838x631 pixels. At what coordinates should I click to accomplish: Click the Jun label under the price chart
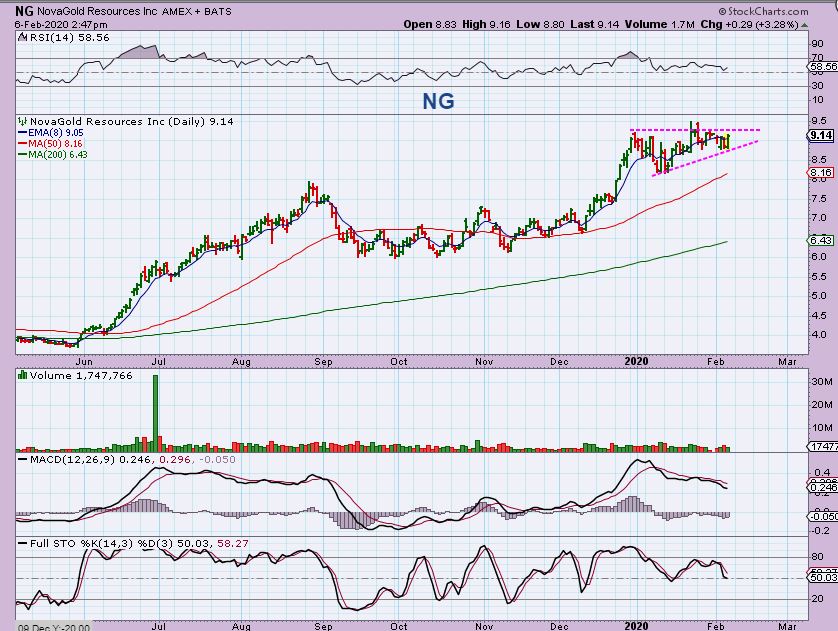(x=84, y=362)
